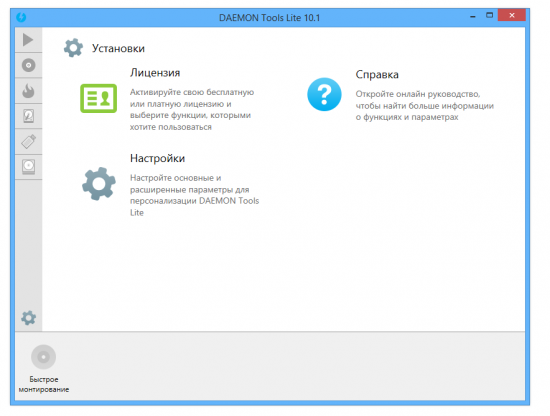Click the help description about online manual
Image resolution: width=550 pixels, height=416 pixels.
(425, 106)
